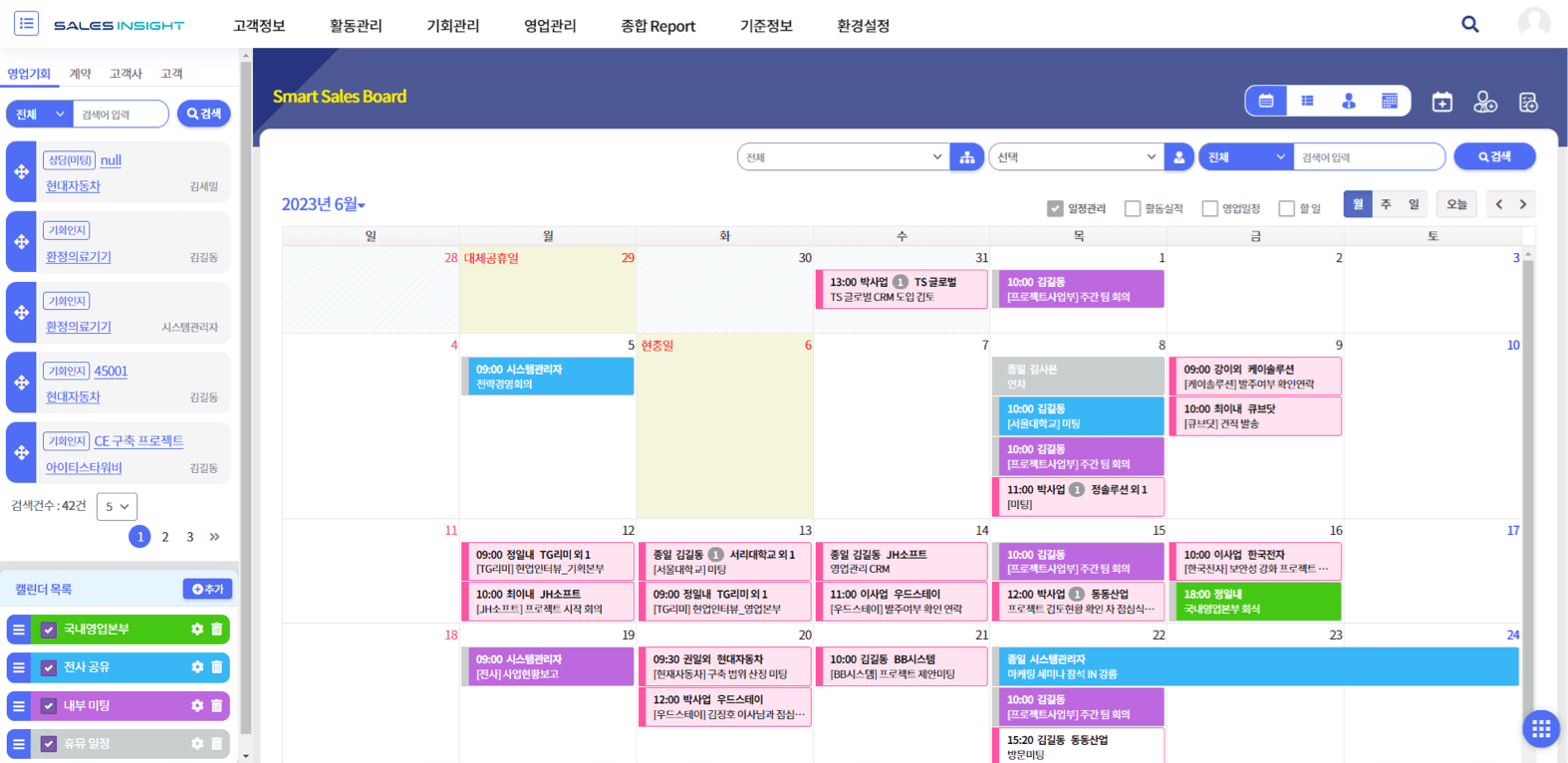Switch to list view icon in view switcher
Viewport: 1568px width, 763px height.
[x=1307, y=101]
